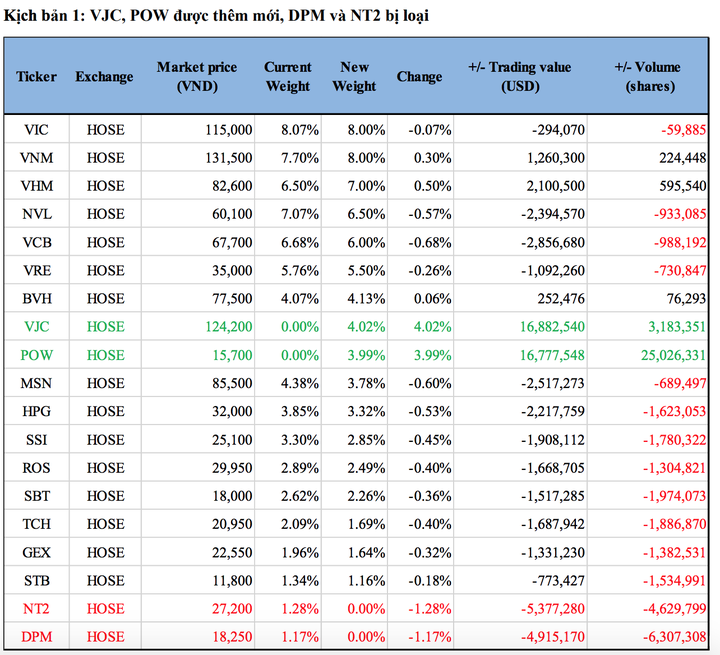Image resolution: width=720 pixels, height=655 pixels.
Task: Select the Market price (VND) header
Action: tap(197, 77)
